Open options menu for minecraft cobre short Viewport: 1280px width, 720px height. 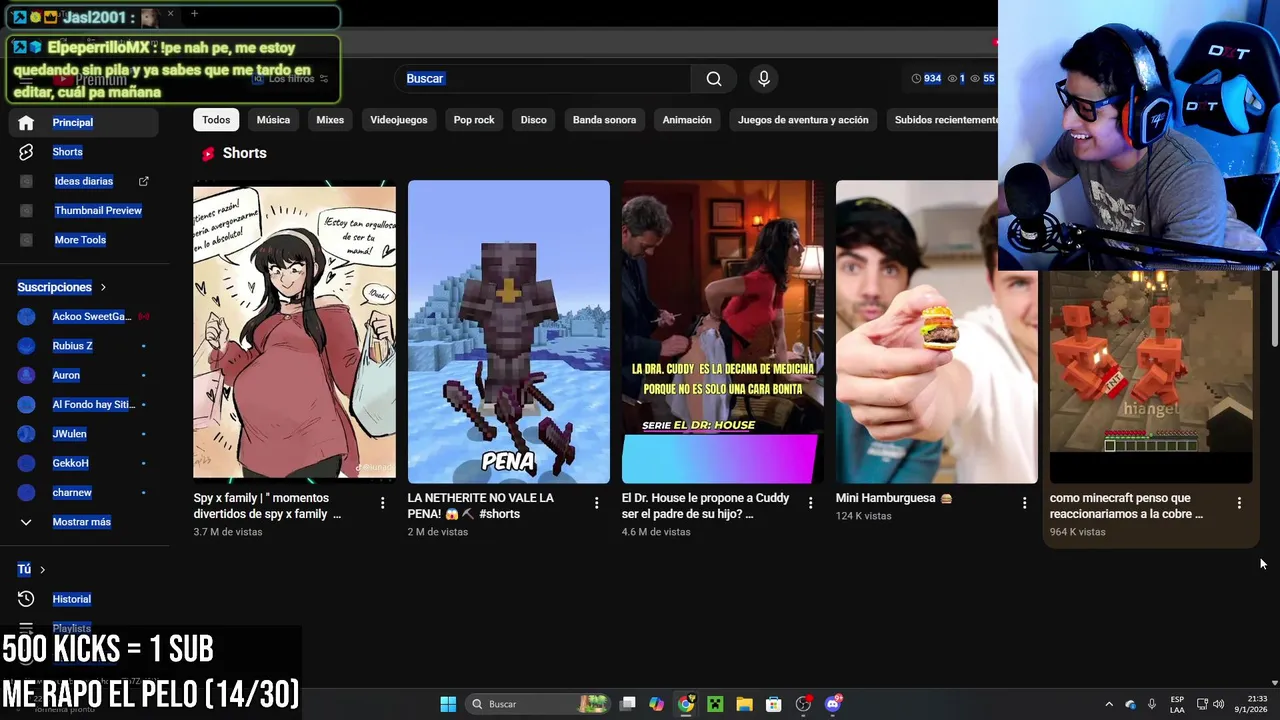click(1239, 503)
